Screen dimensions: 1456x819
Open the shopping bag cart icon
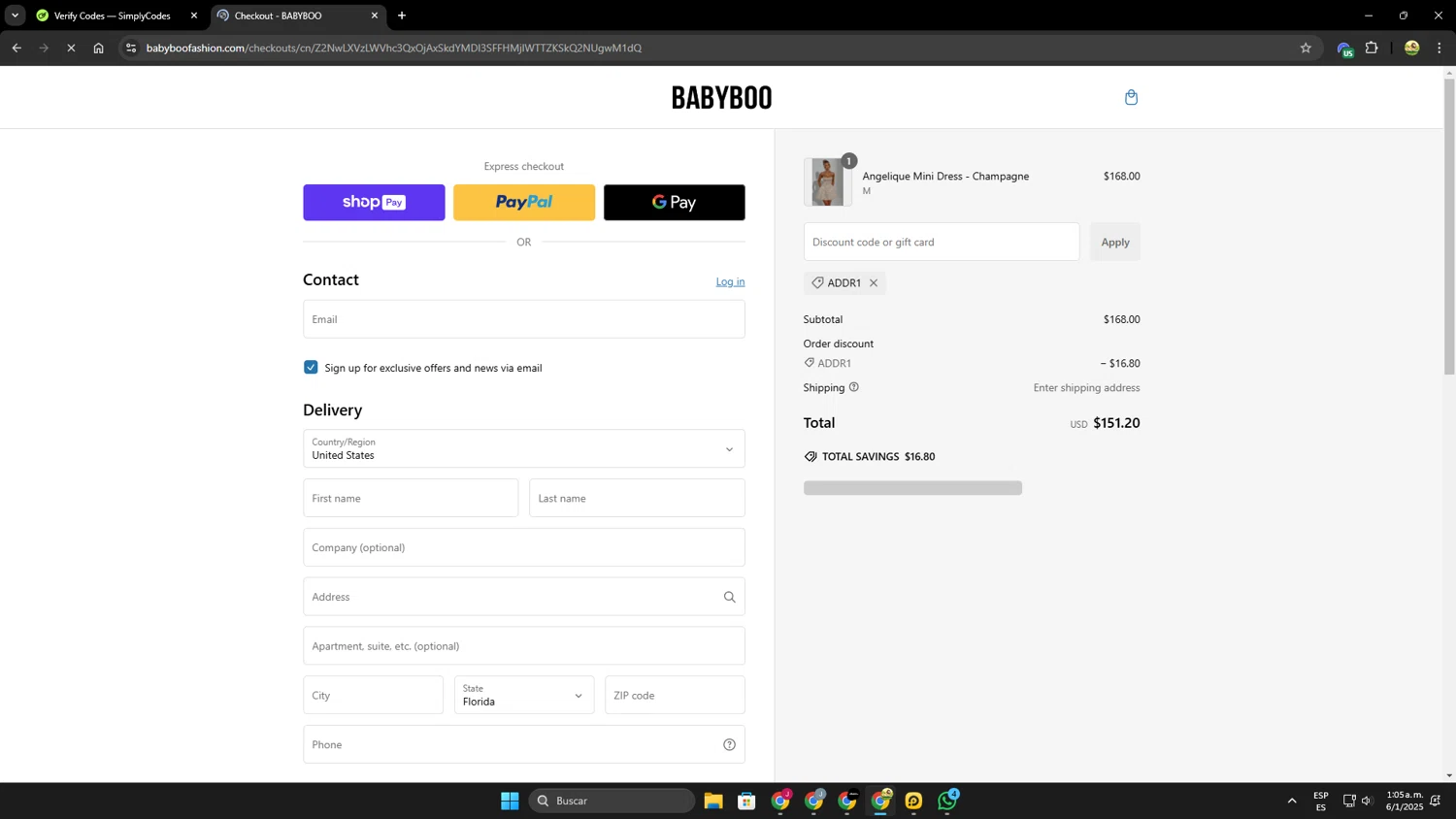coord(1131,97)
